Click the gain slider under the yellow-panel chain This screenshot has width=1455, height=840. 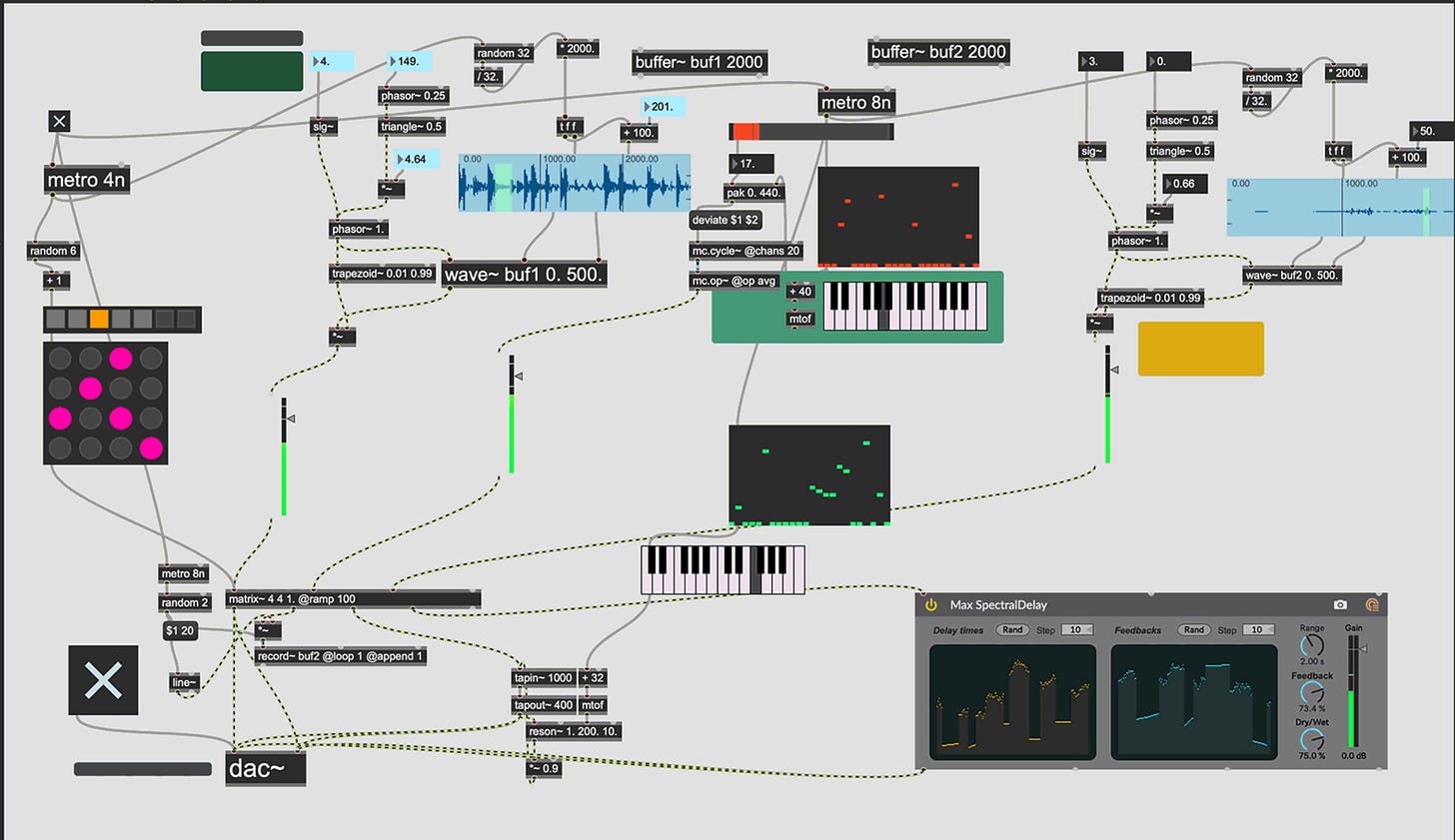coord(1108,405)
